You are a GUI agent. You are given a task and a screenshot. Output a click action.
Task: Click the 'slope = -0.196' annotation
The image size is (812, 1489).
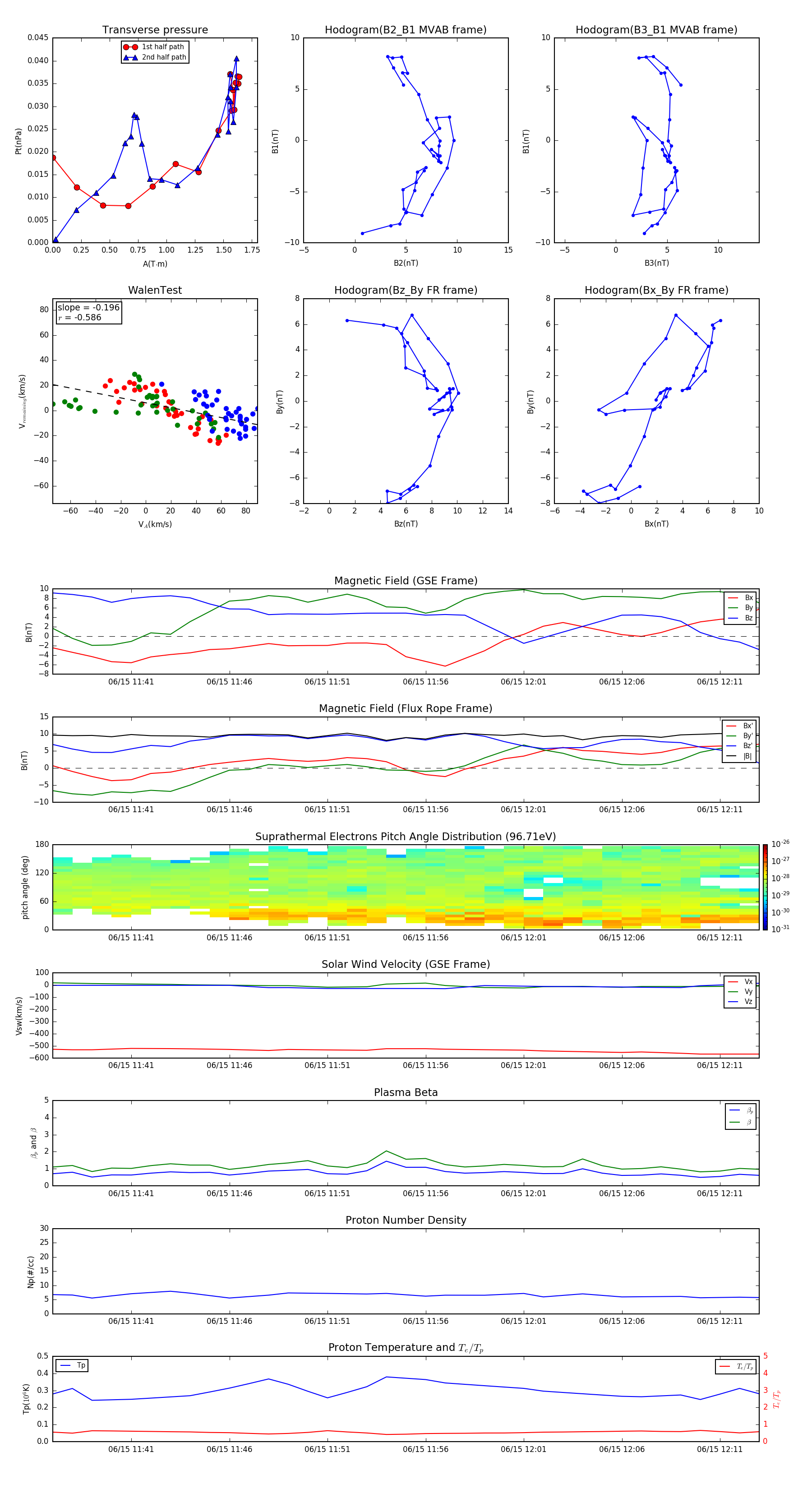pos(88,308)
